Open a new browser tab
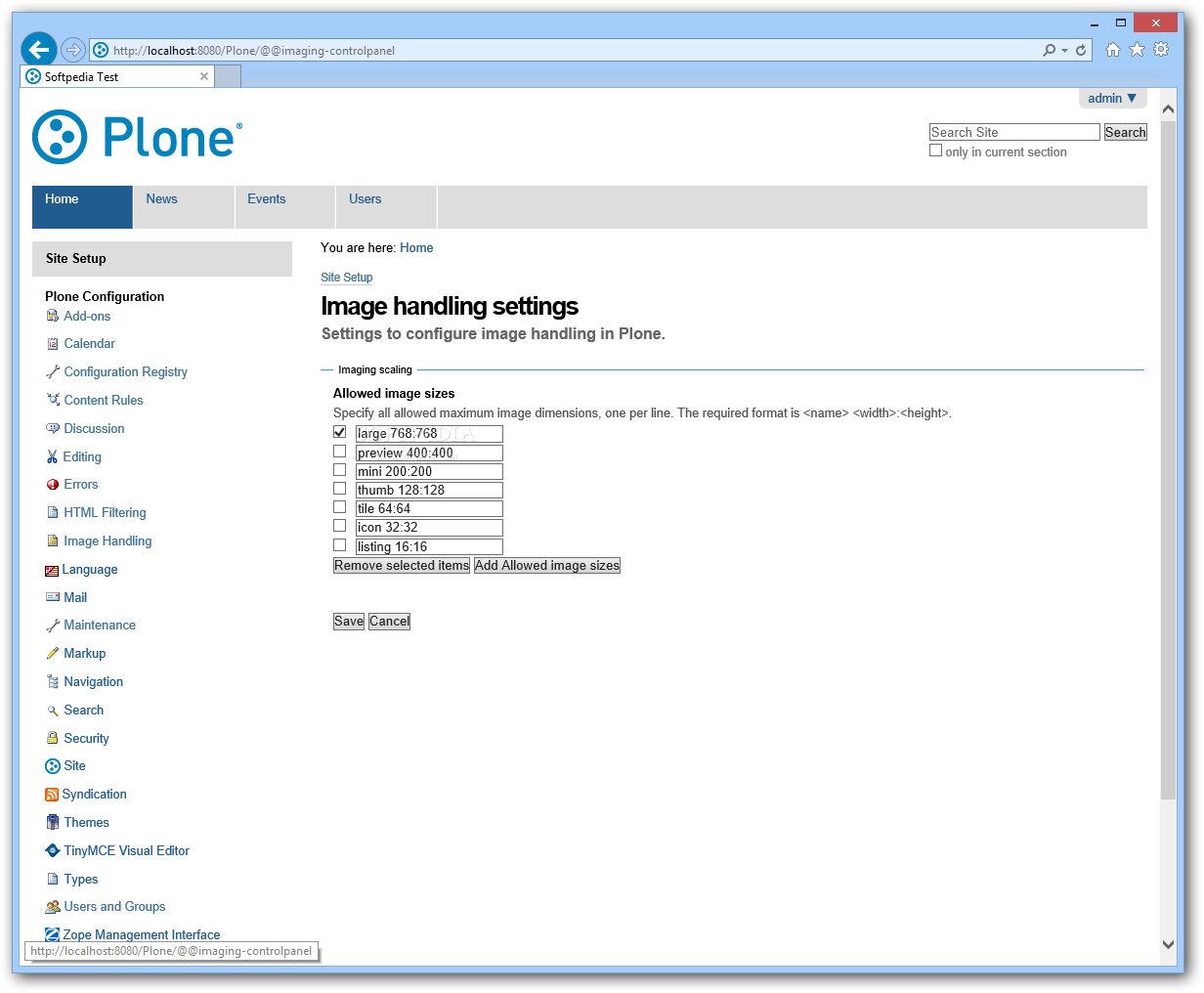The image size is (1204, 993). coord(228,76)
